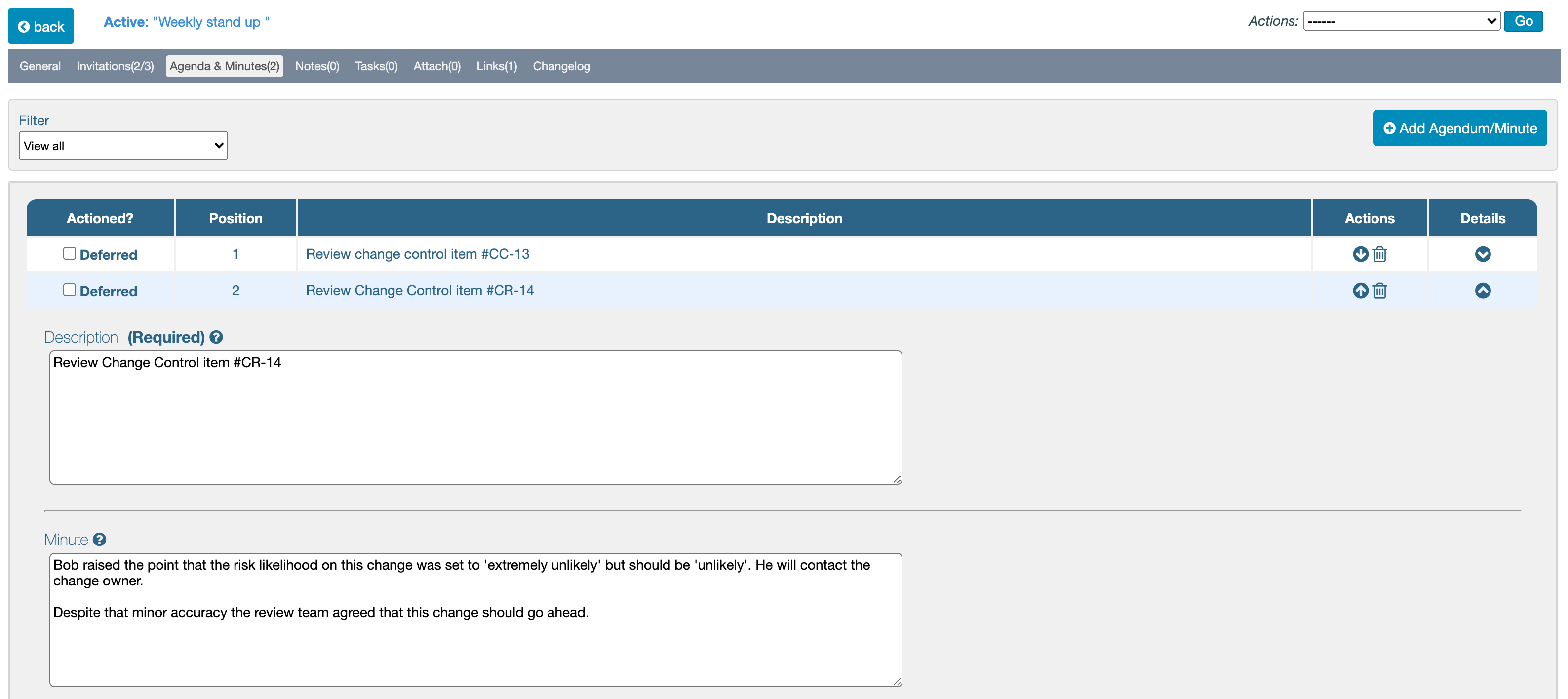
Task: Click the Minute help question mark icon
Action: pos(99,540)
